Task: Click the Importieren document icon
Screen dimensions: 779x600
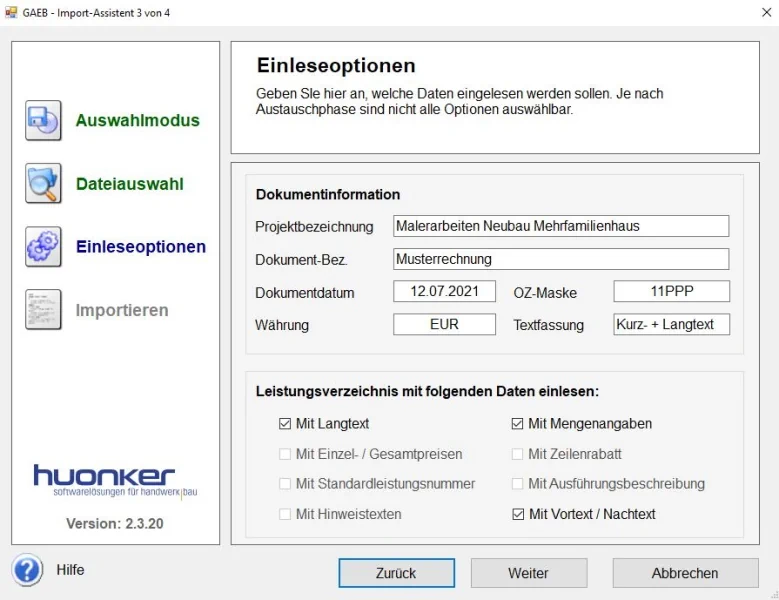Action: [x=43, y=310]
